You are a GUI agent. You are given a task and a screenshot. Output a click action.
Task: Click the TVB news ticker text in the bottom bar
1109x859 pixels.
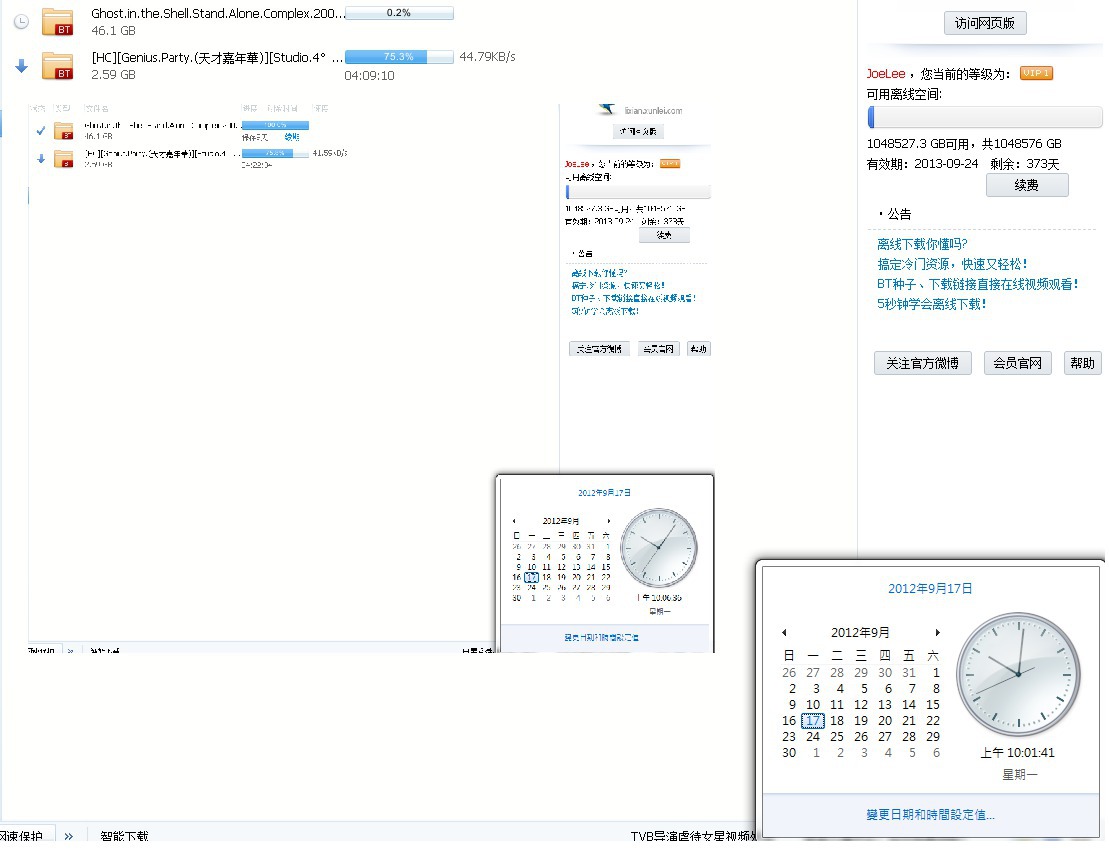[694, 836]
